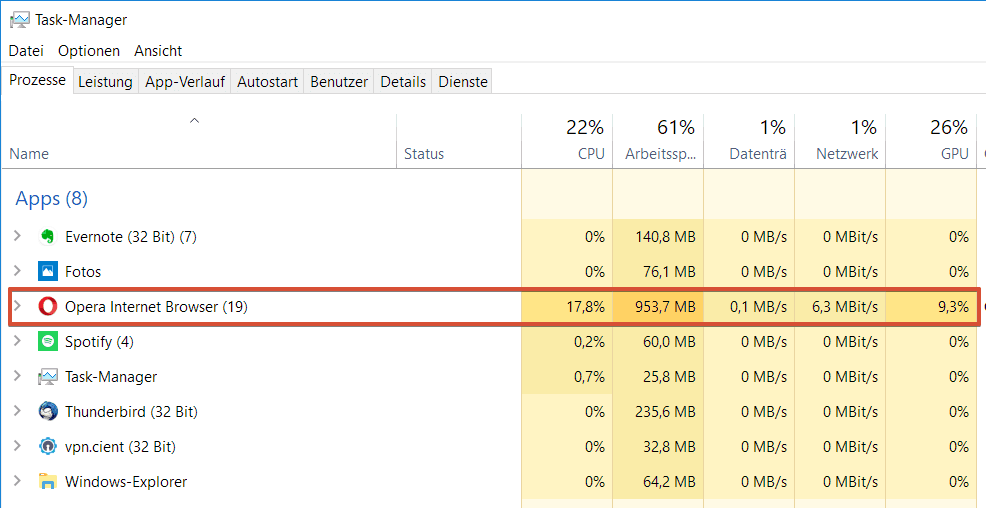Click Fotos' 76,1 MB memory value
The width and height of the screenshot is (986, 508).
(x=667, y=272)
